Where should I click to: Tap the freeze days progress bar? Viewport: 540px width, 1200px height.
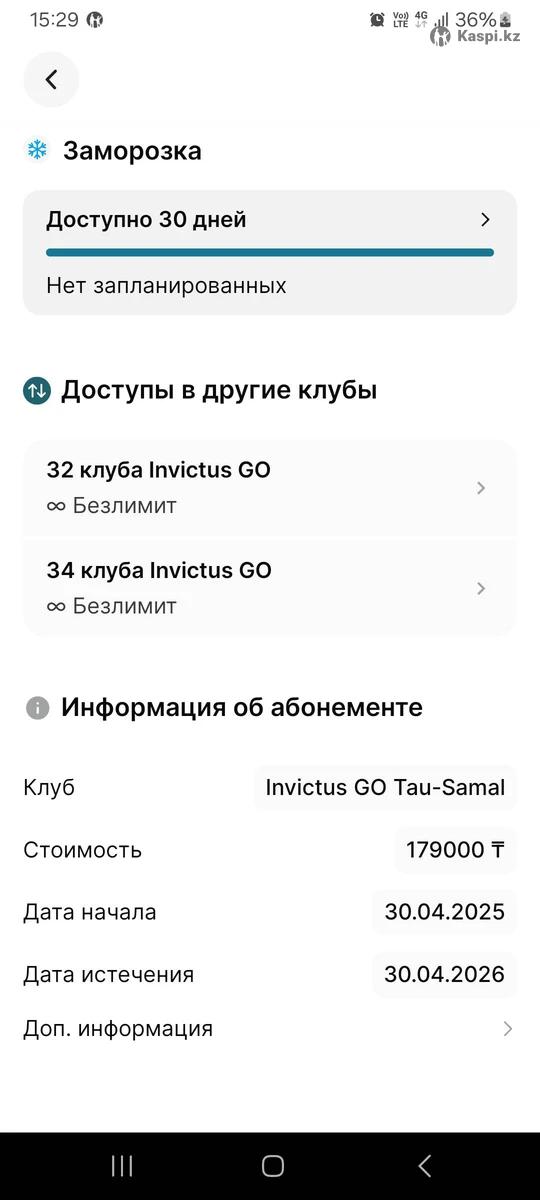click(x=270, y=252)
